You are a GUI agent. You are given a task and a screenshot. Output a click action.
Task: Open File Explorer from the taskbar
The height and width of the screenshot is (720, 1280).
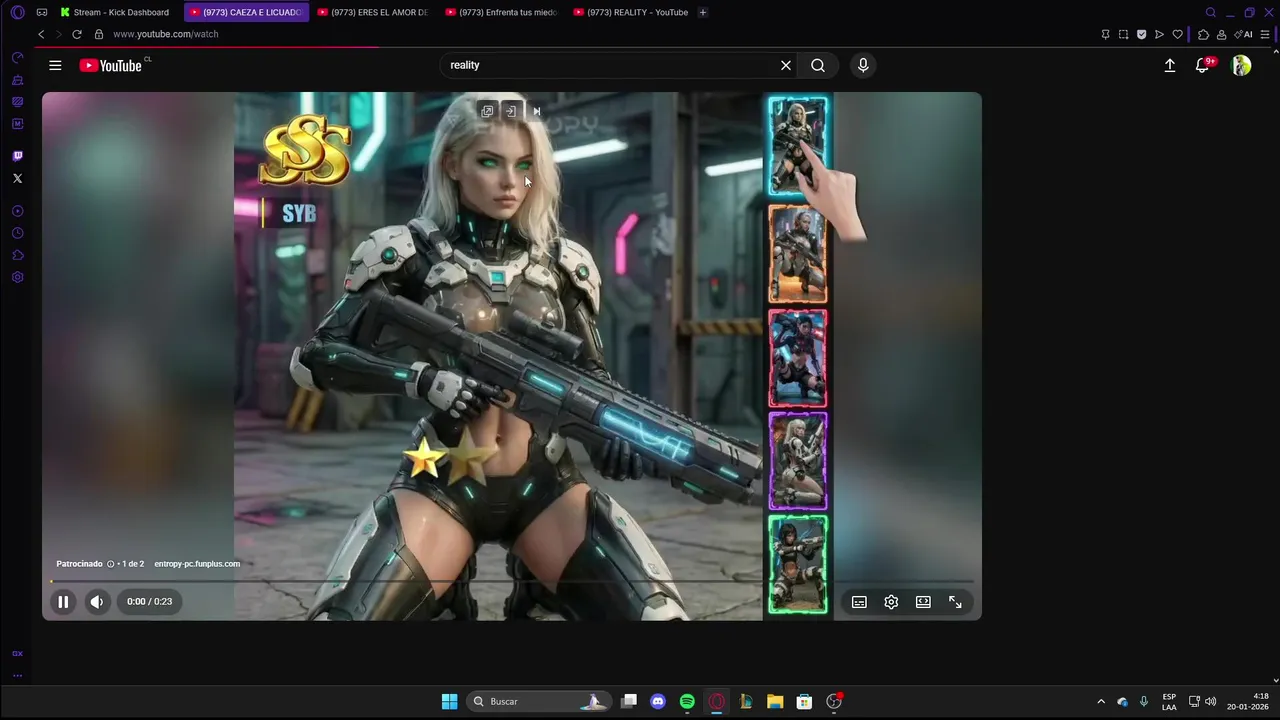pyautogui.click(x=775, y=701)
